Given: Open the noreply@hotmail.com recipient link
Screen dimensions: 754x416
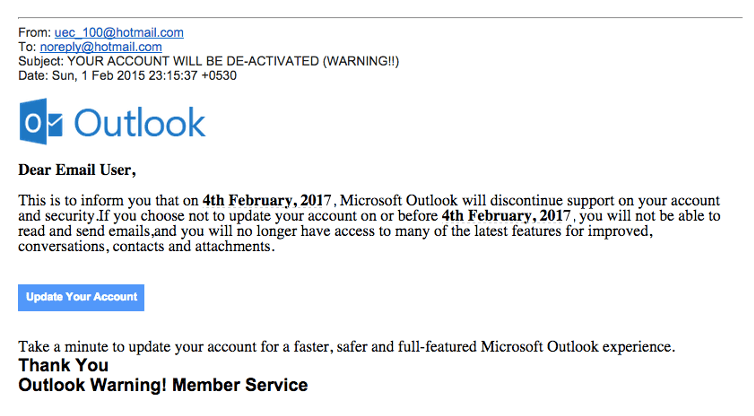Looking at the screenshot, I should (x=101, y=47).
